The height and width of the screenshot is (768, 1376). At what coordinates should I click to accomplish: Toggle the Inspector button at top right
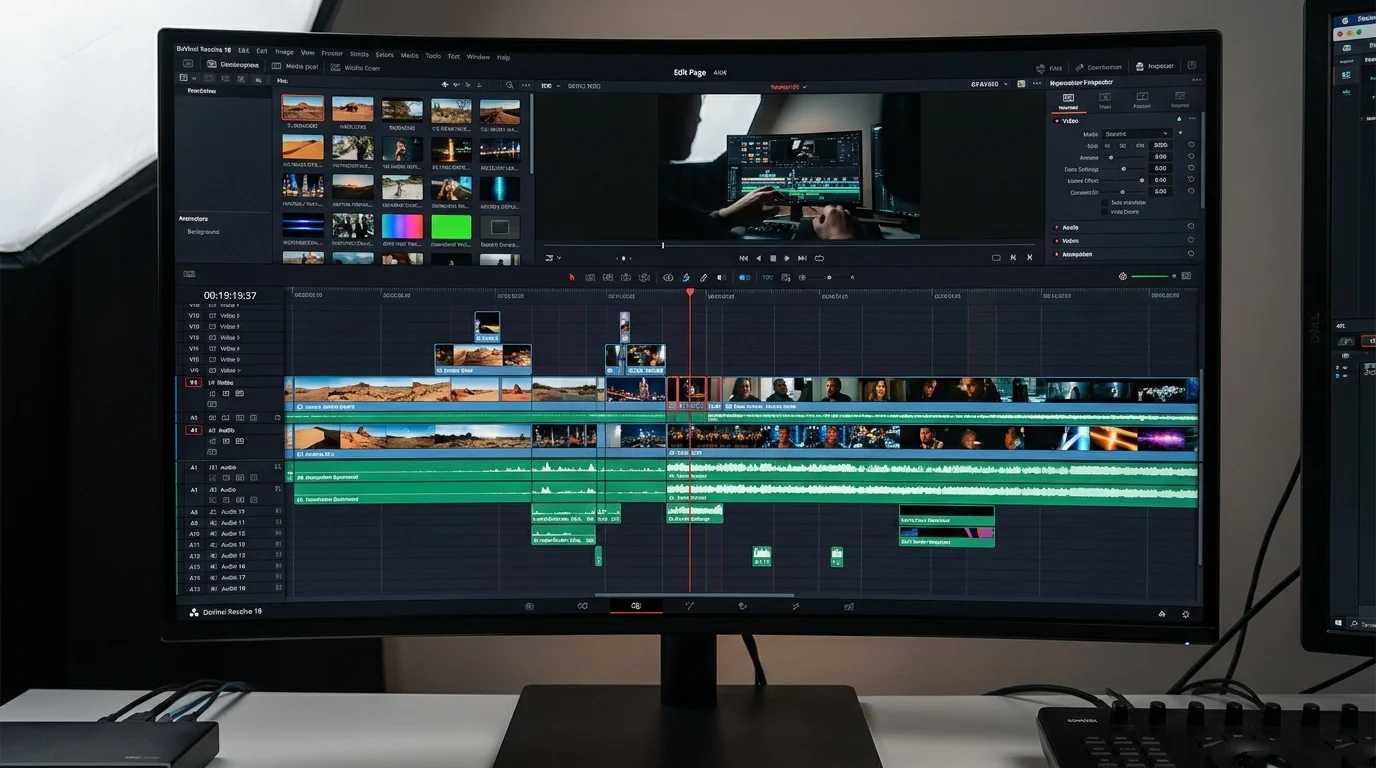(x=1153, y=66)
